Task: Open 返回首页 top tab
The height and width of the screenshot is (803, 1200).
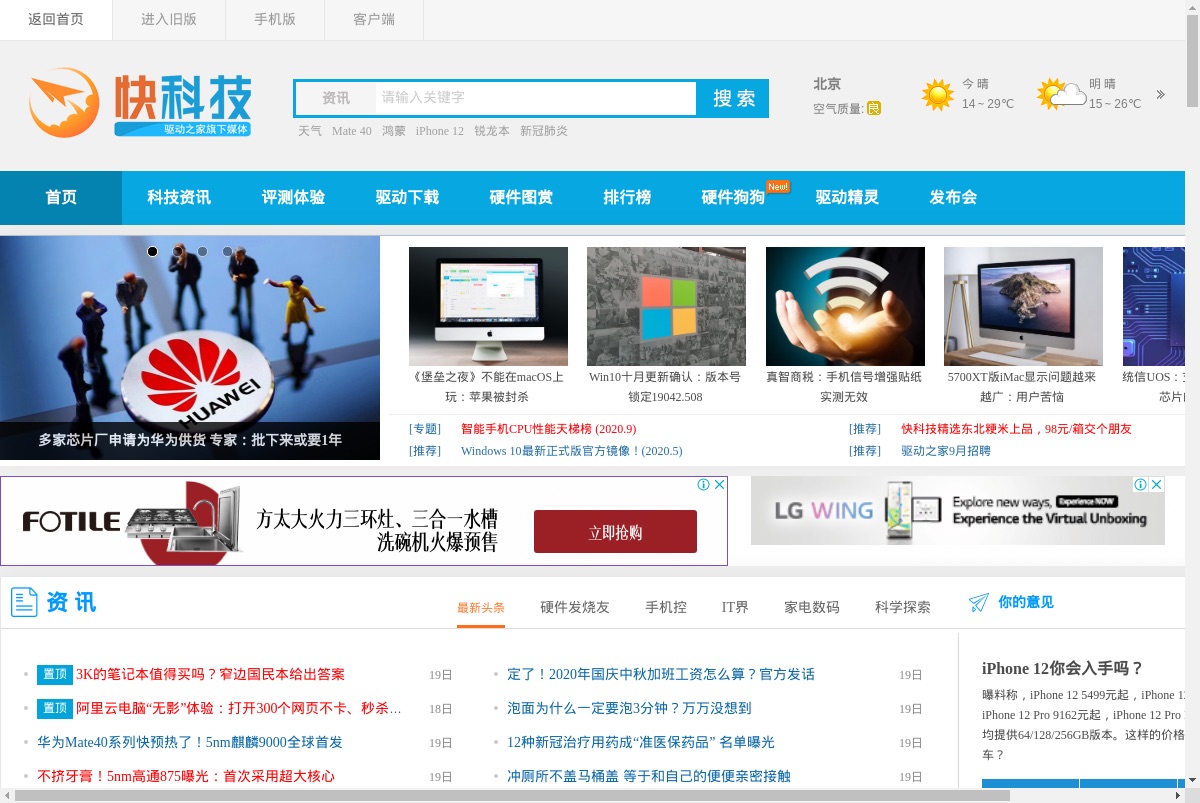Action: point(56,19)
